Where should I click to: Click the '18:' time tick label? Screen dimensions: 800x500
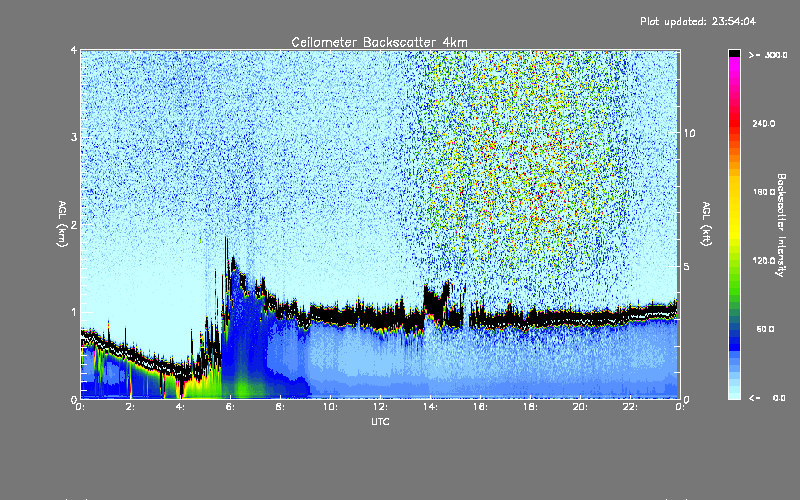click(530, 407)
